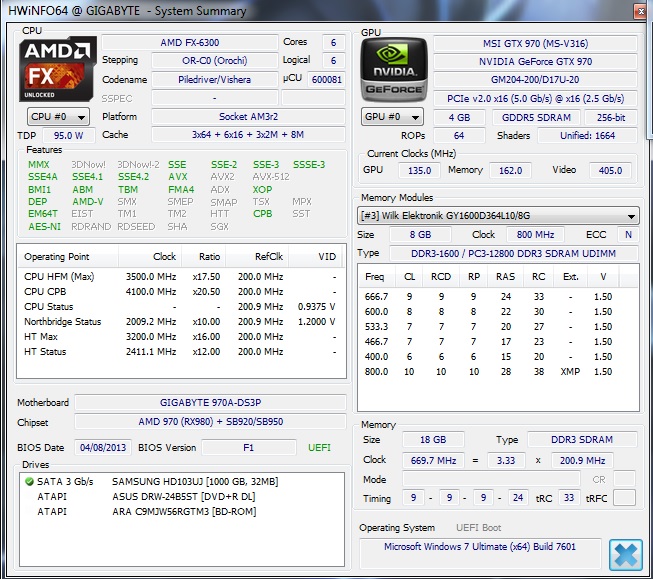Click the GIGABYTE 970A-DS3P motherboard field

210,403
